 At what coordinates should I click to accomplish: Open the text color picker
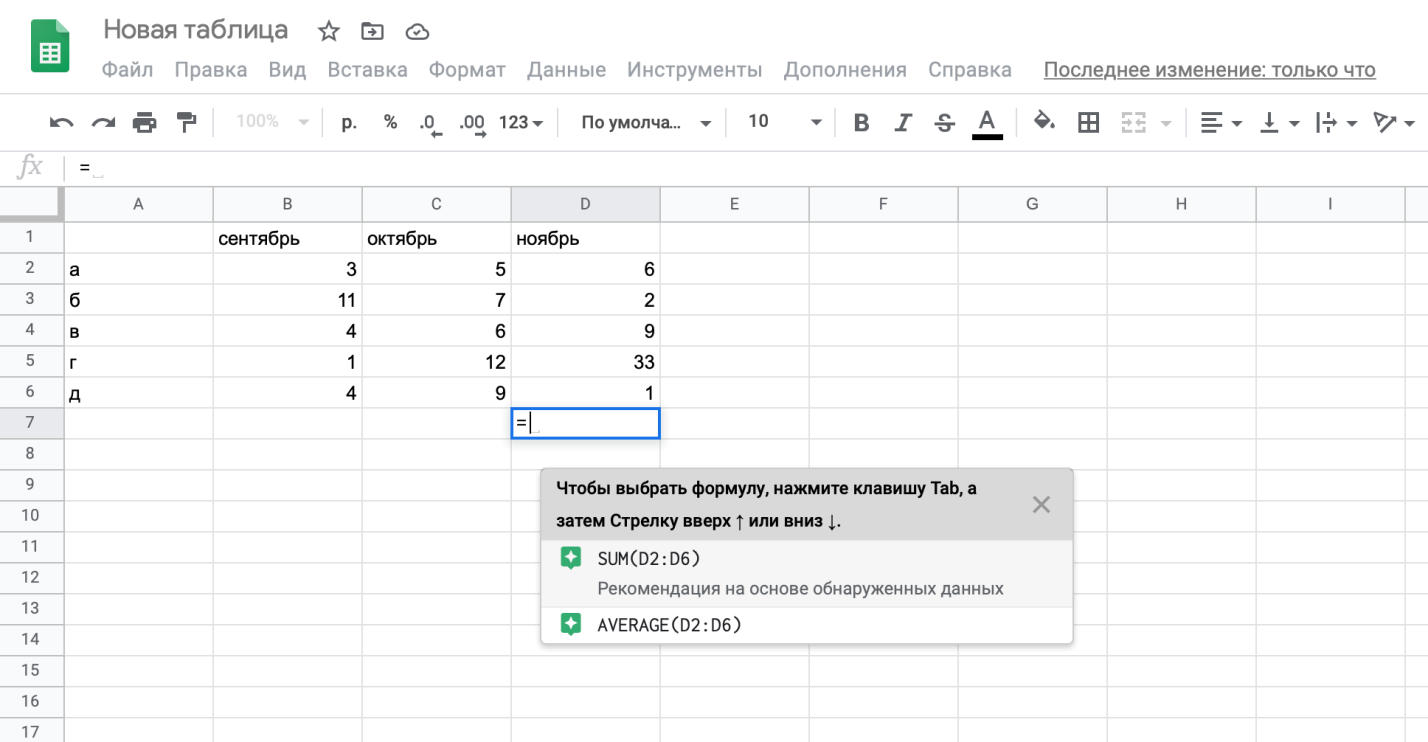(x=986, y=122)
